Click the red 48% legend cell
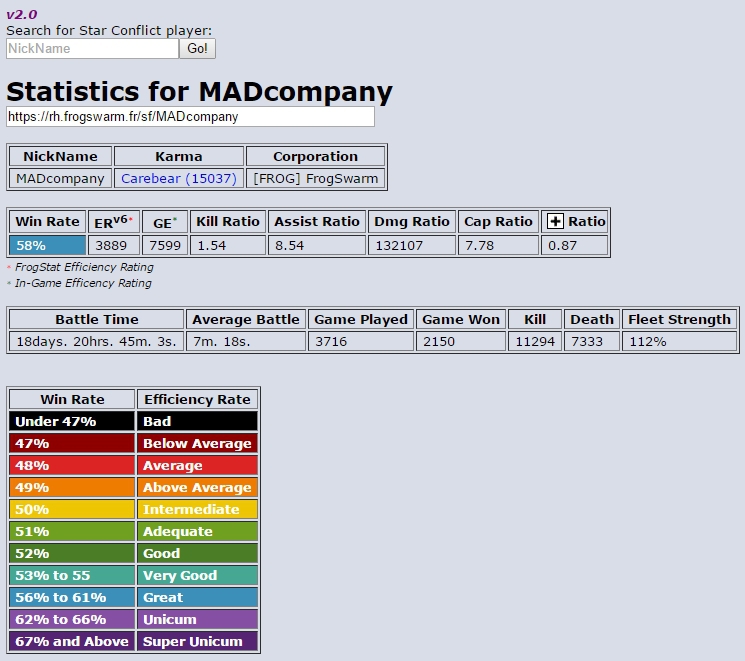 pos(72,465)
